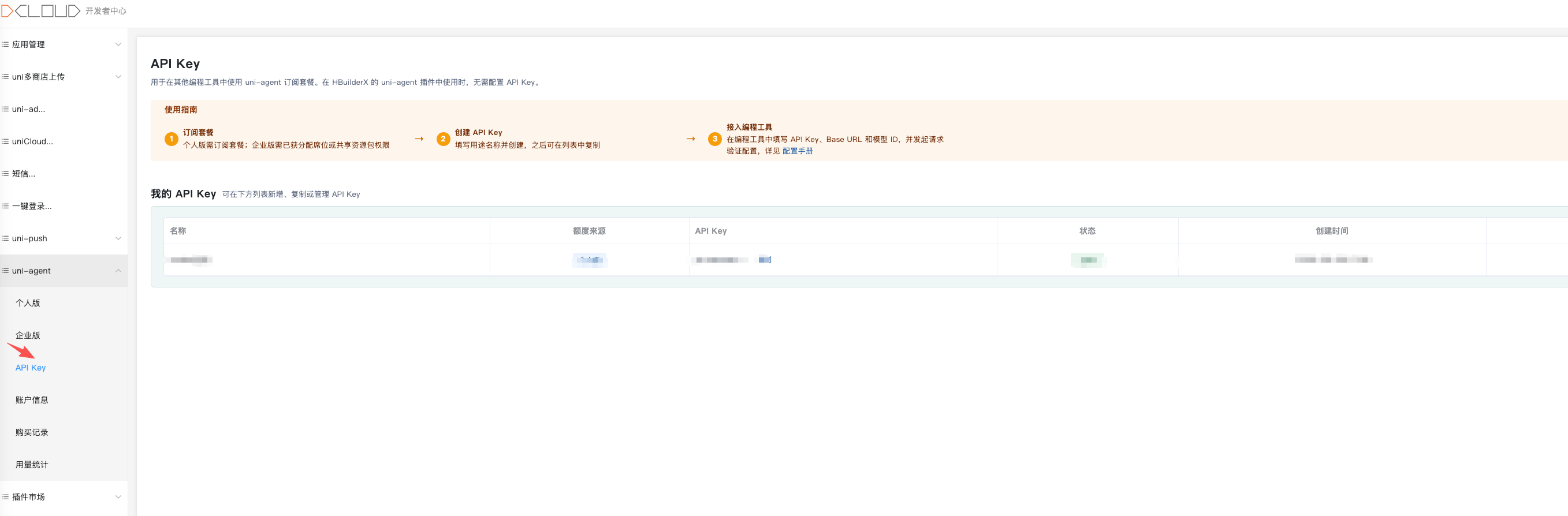
Task: Expand 插件市场 with its chevron
Action: (118, 496)
